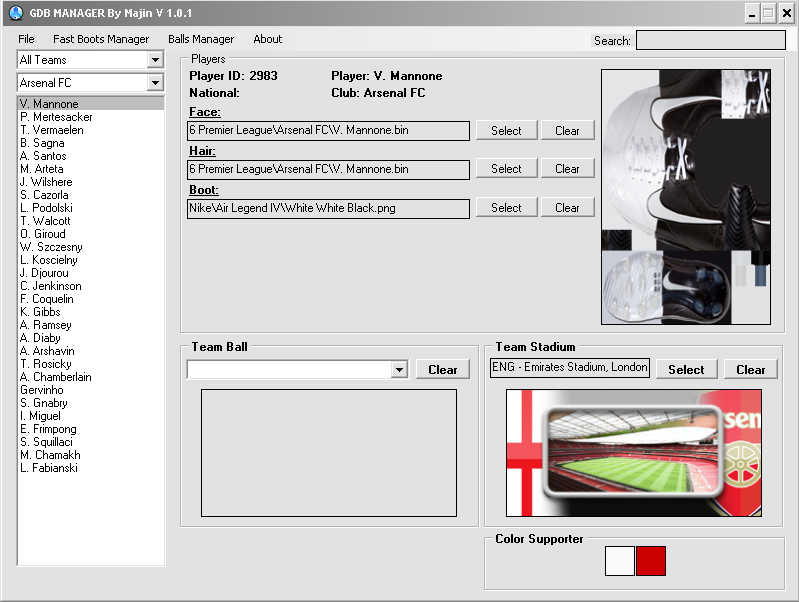Screen dimensions: 799x602
Task: Click the Search input field
Action: [x=711, y=40]
